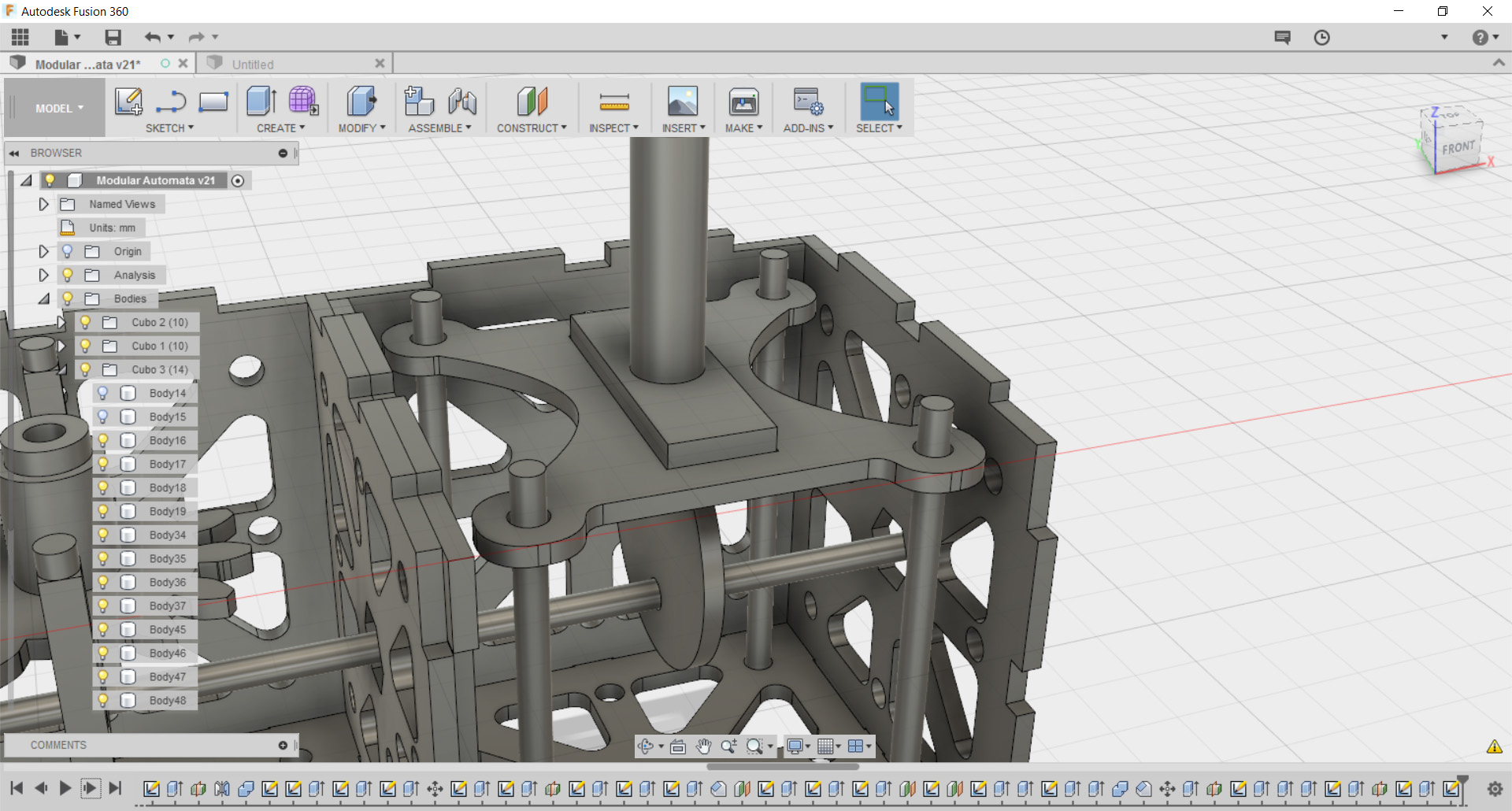The image size is (1512, 811).
Task: Hide the Cubo 2 (10) folder
Action: point(85,322)
